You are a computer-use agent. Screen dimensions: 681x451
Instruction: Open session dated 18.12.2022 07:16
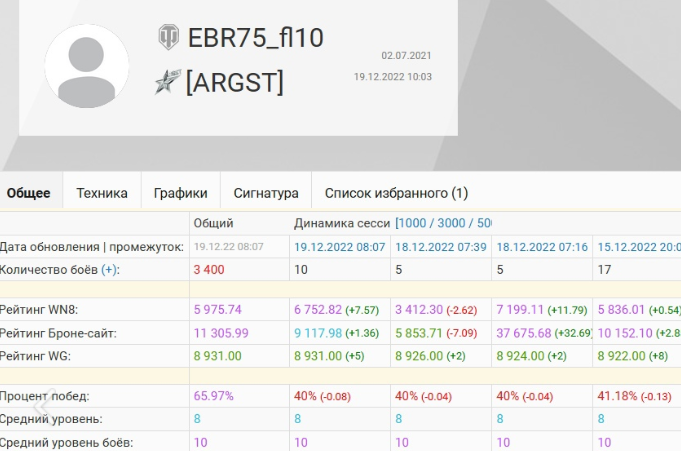click(541, 246)
